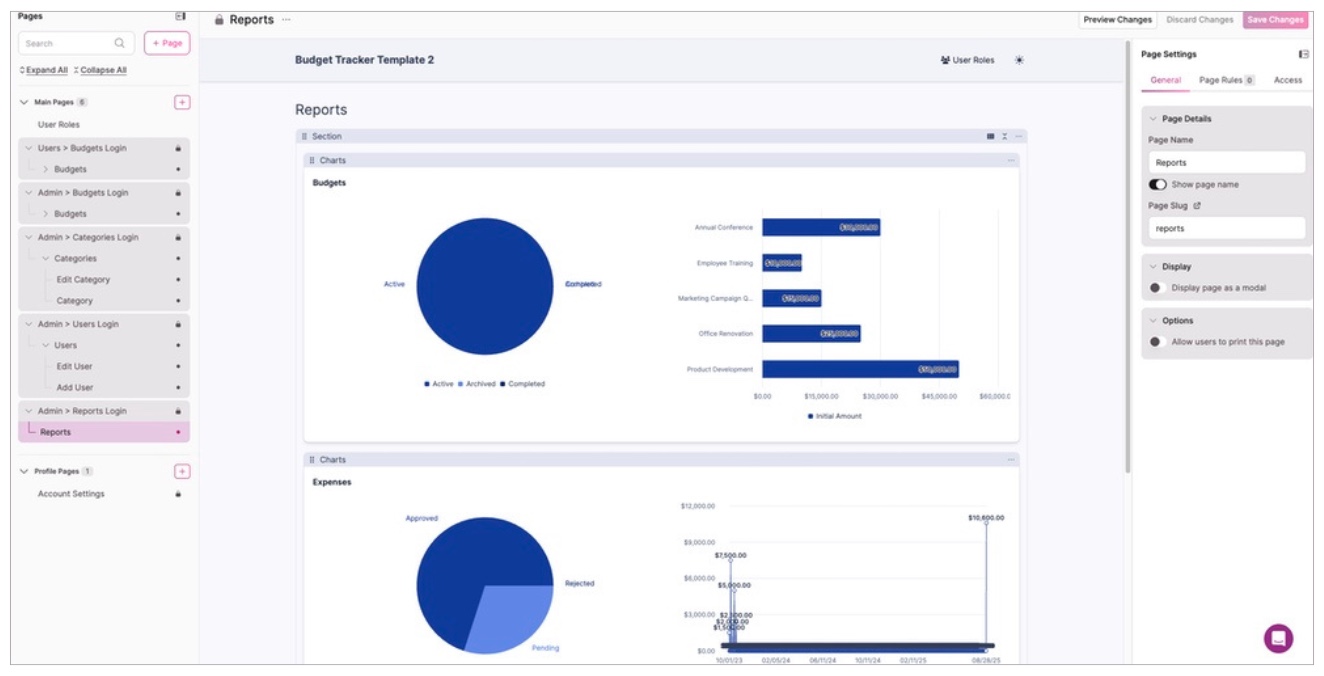Collapse the Page Settings panel icon

coord(1304,54)
